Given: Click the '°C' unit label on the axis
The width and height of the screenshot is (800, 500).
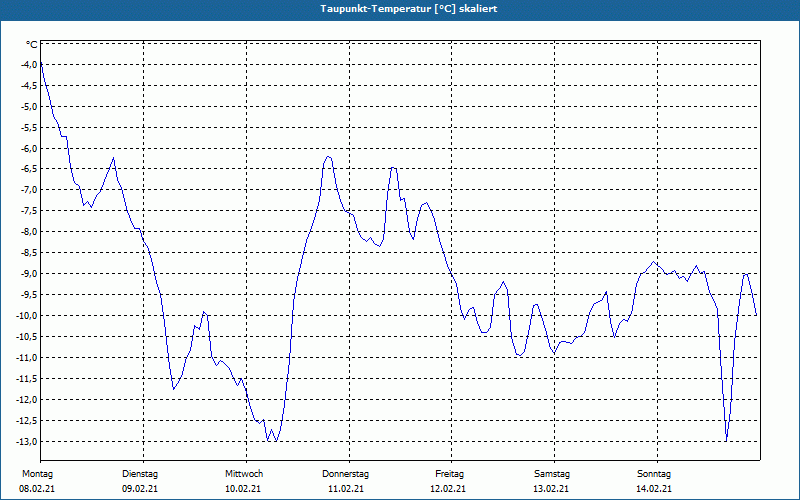Looking at the screenshot, I should (x=32, y=44).
